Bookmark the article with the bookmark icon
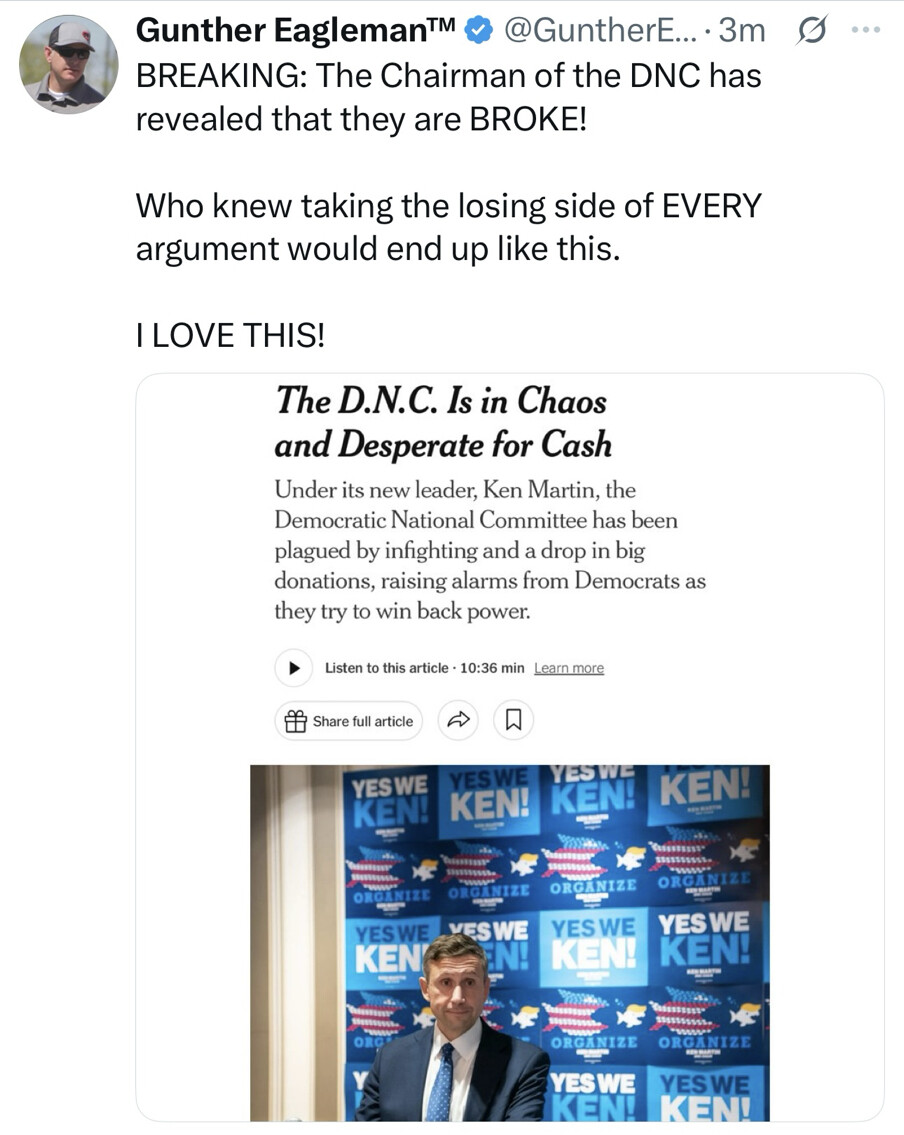The height and width of the screenshot is (1135, 904). click(x=514, y=720)
